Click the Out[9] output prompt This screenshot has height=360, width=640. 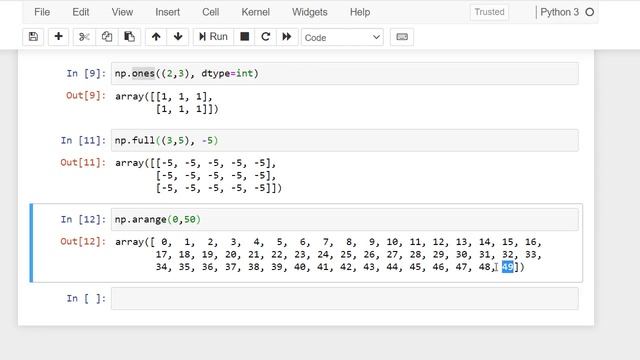click(86, 96)
